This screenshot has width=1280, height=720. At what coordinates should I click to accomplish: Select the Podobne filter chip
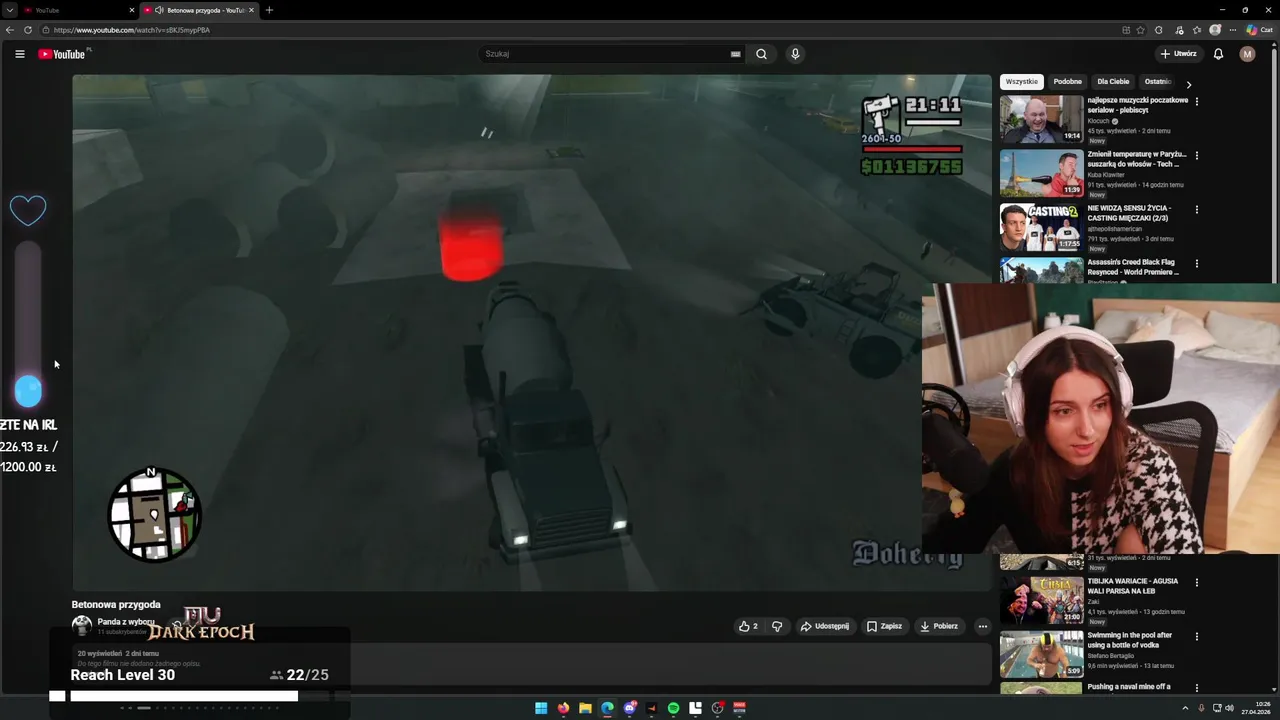[1067, 82]
